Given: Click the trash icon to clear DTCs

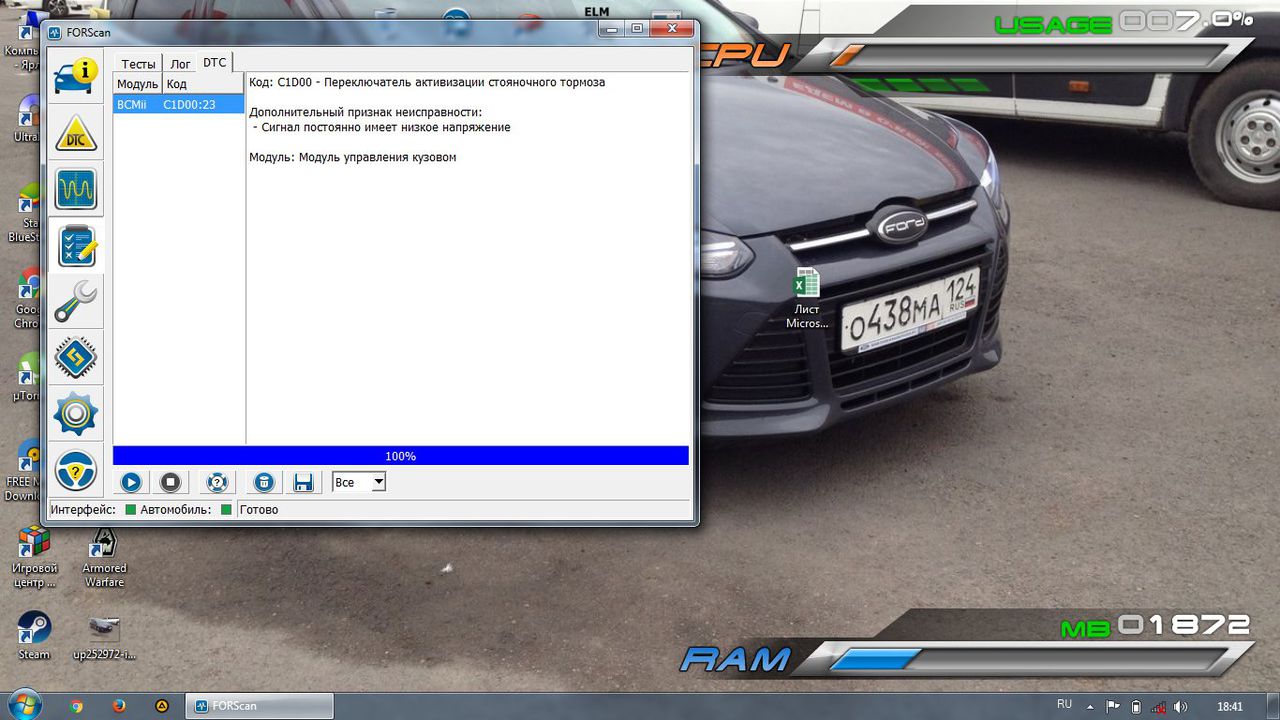Looking at the screenshot, I should (263, 483).
